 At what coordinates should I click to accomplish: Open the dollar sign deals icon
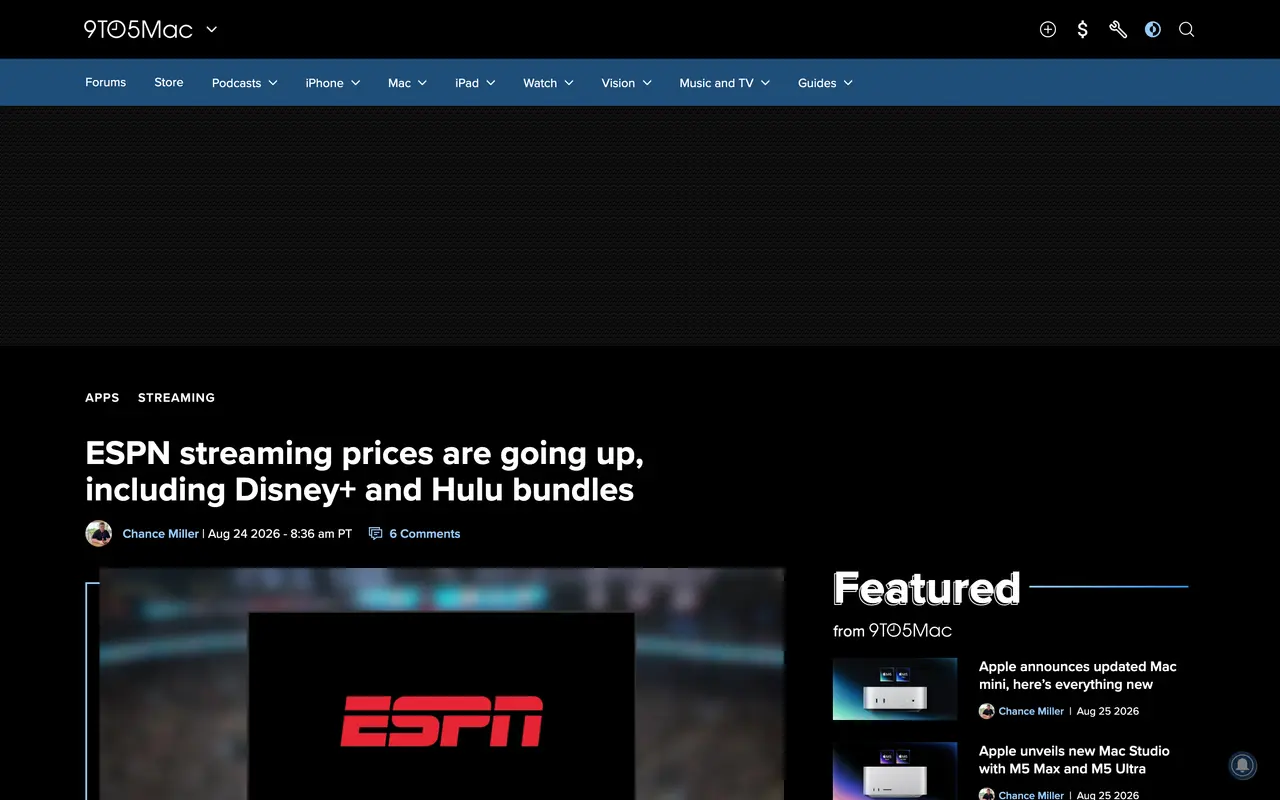tap(1083, 29)
